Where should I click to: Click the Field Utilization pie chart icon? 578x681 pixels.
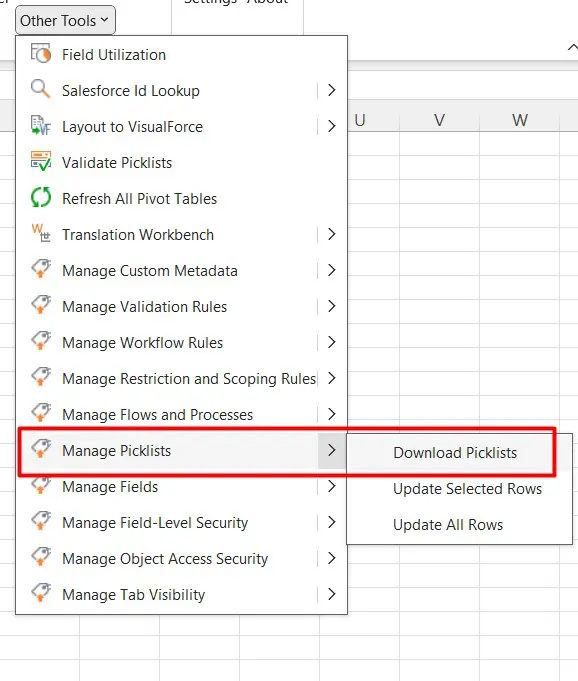(41, 54)
